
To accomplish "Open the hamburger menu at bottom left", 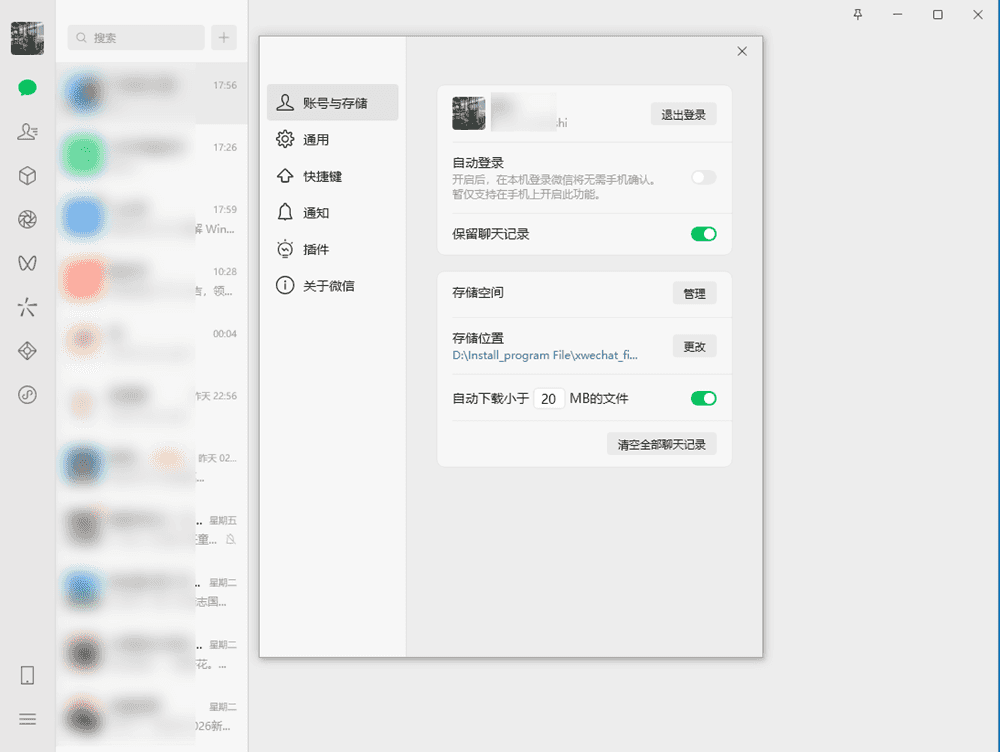I will [27, 719].
